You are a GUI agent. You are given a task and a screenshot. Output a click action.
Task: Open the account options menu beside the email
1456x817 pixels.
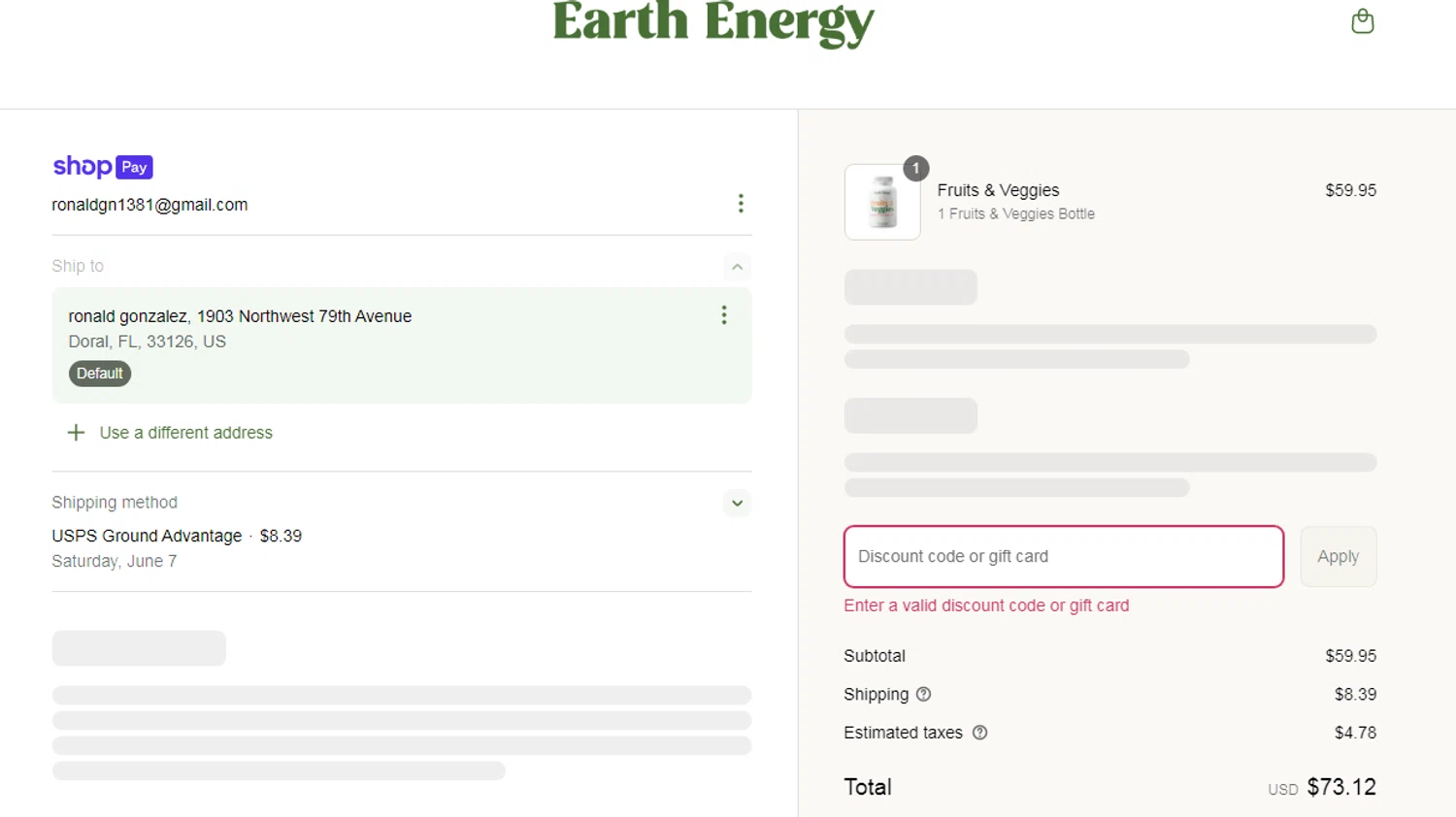click(741, 204)
